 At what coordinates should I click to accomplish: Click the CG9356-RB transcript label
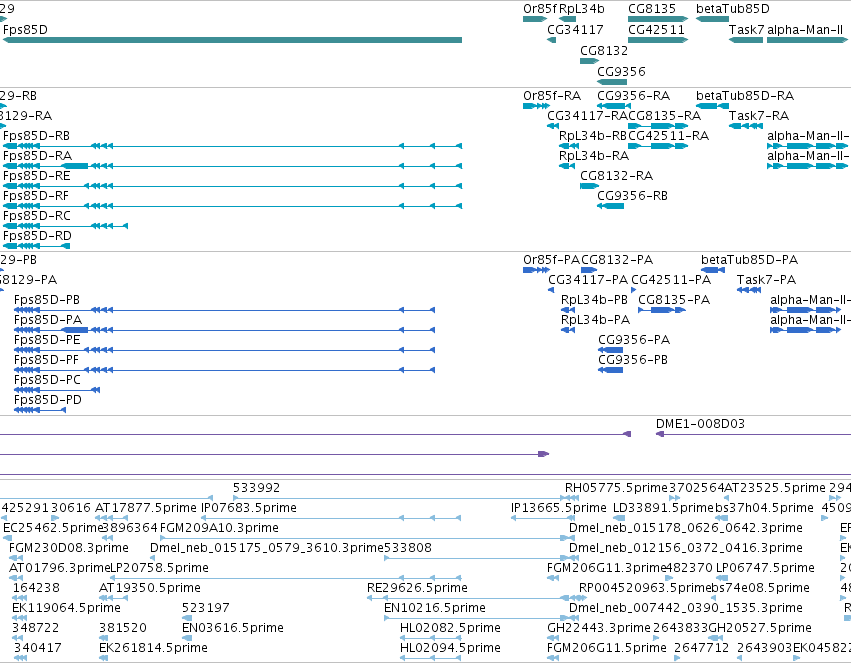[x=632, y=196]
